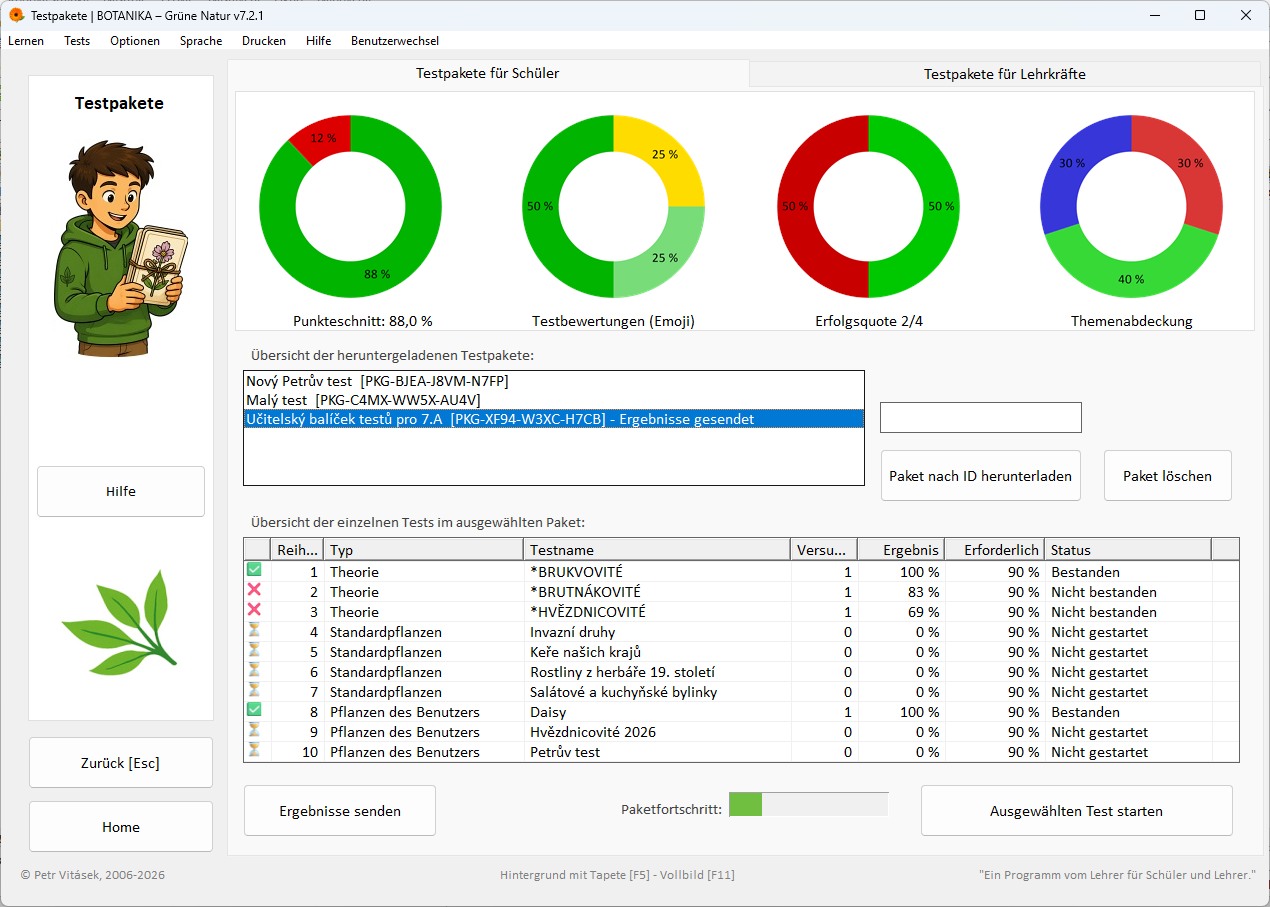Switch to Testpakete für Lehrkräfte tab
This screenshot has height=907, width=1270.
click(x=1004, y=74)
